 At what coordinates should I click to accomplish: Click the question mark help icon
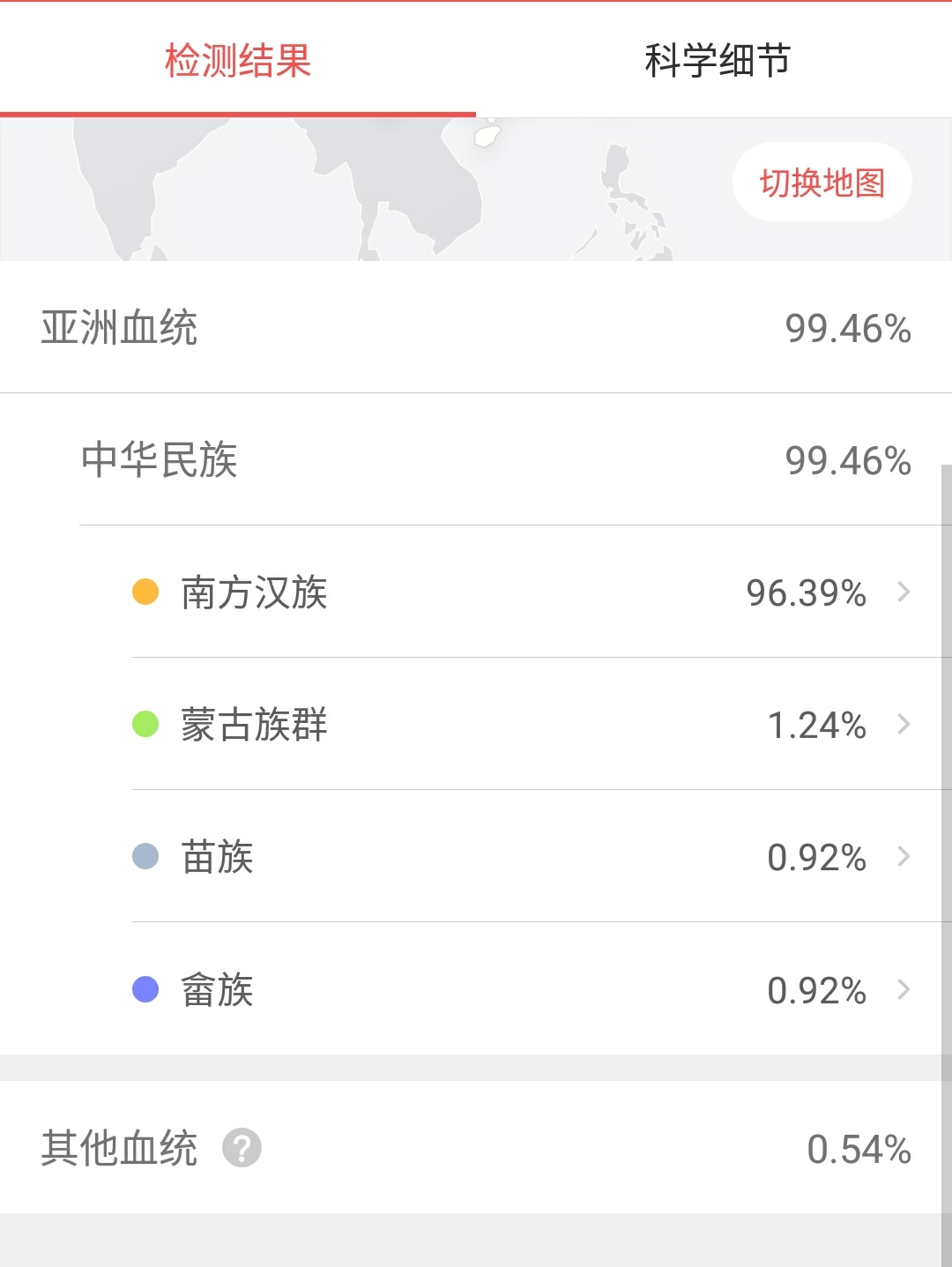(x=242, y=1148)
